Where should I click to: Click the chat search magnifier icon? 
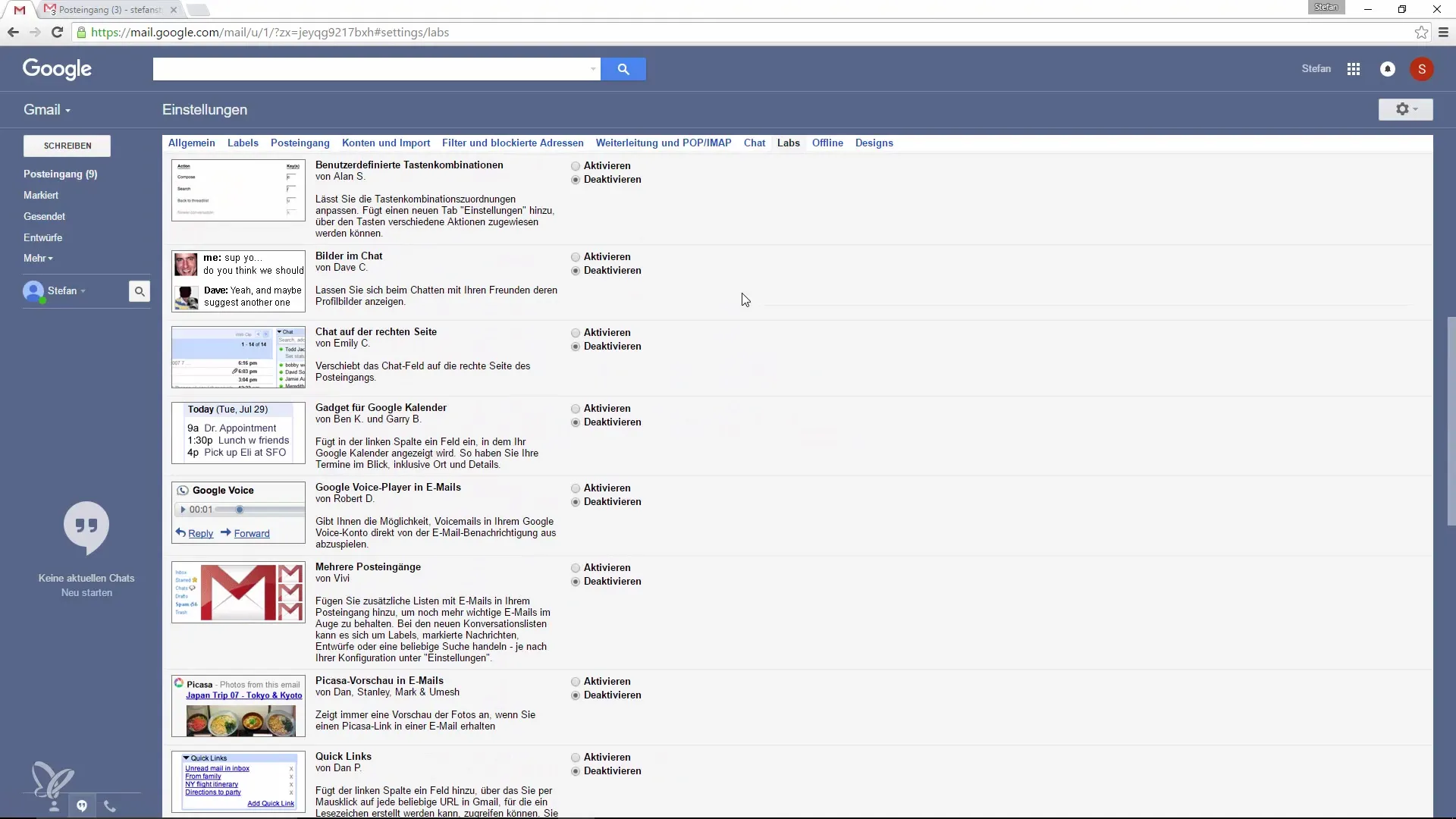click(140, 291)
